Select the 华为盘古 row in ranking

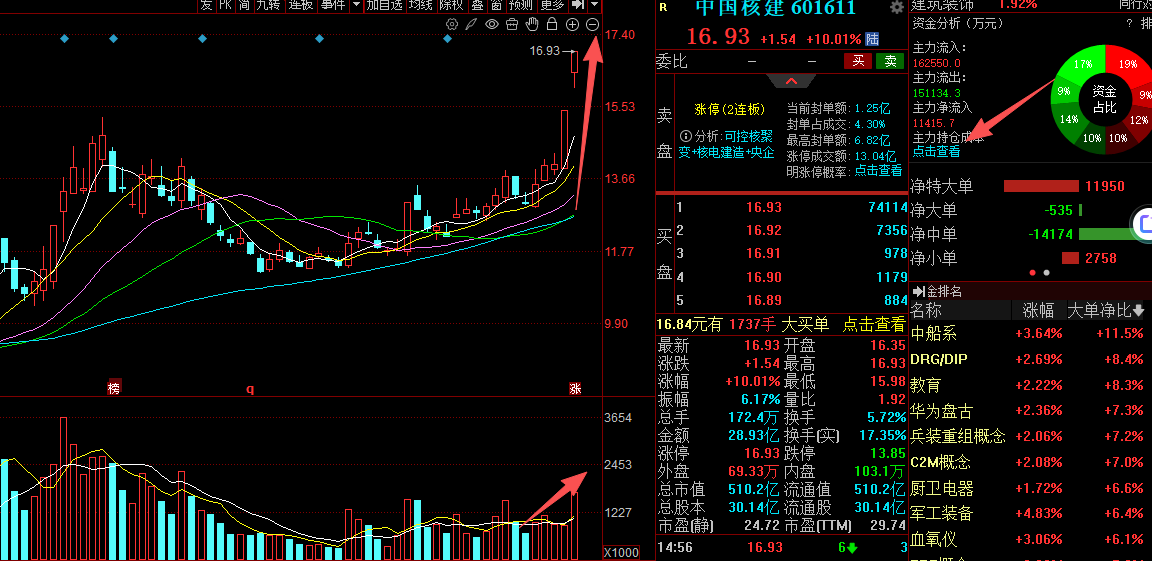coord(1030,410)
